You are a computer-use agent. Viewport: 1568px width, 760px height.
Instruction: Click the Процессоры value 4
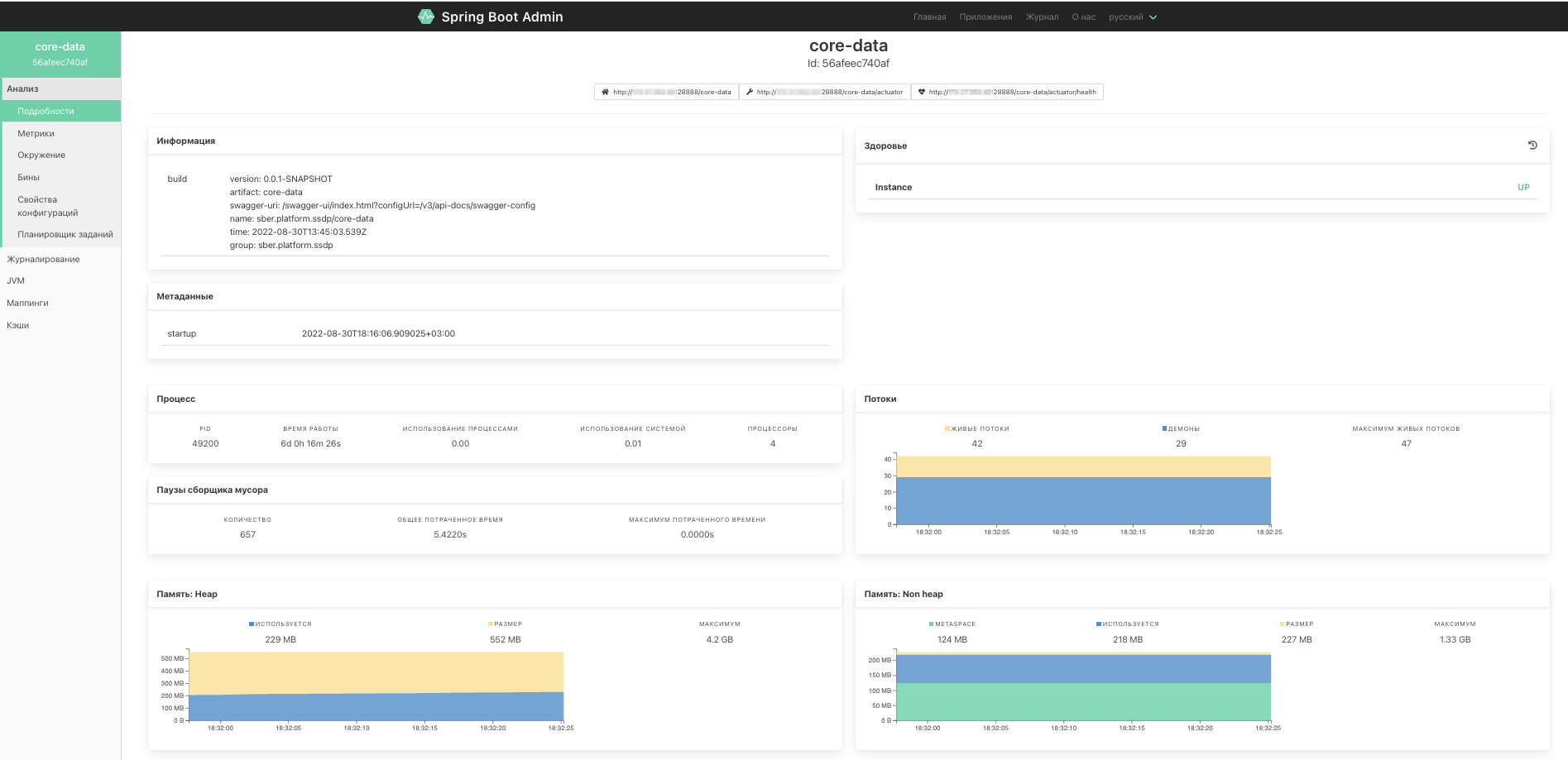click(773, 444)
